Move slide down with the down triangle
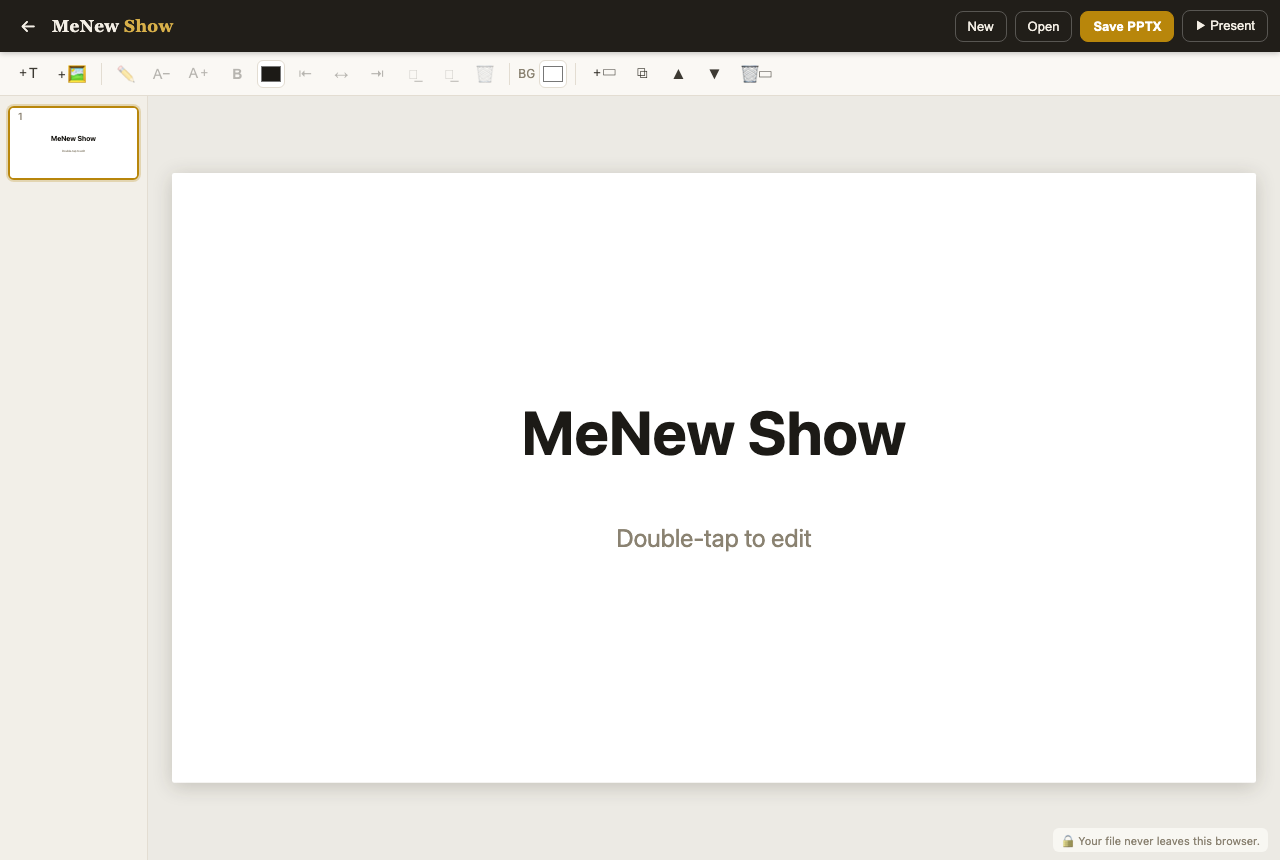1280x860 pixels. (x=714, y=74)
